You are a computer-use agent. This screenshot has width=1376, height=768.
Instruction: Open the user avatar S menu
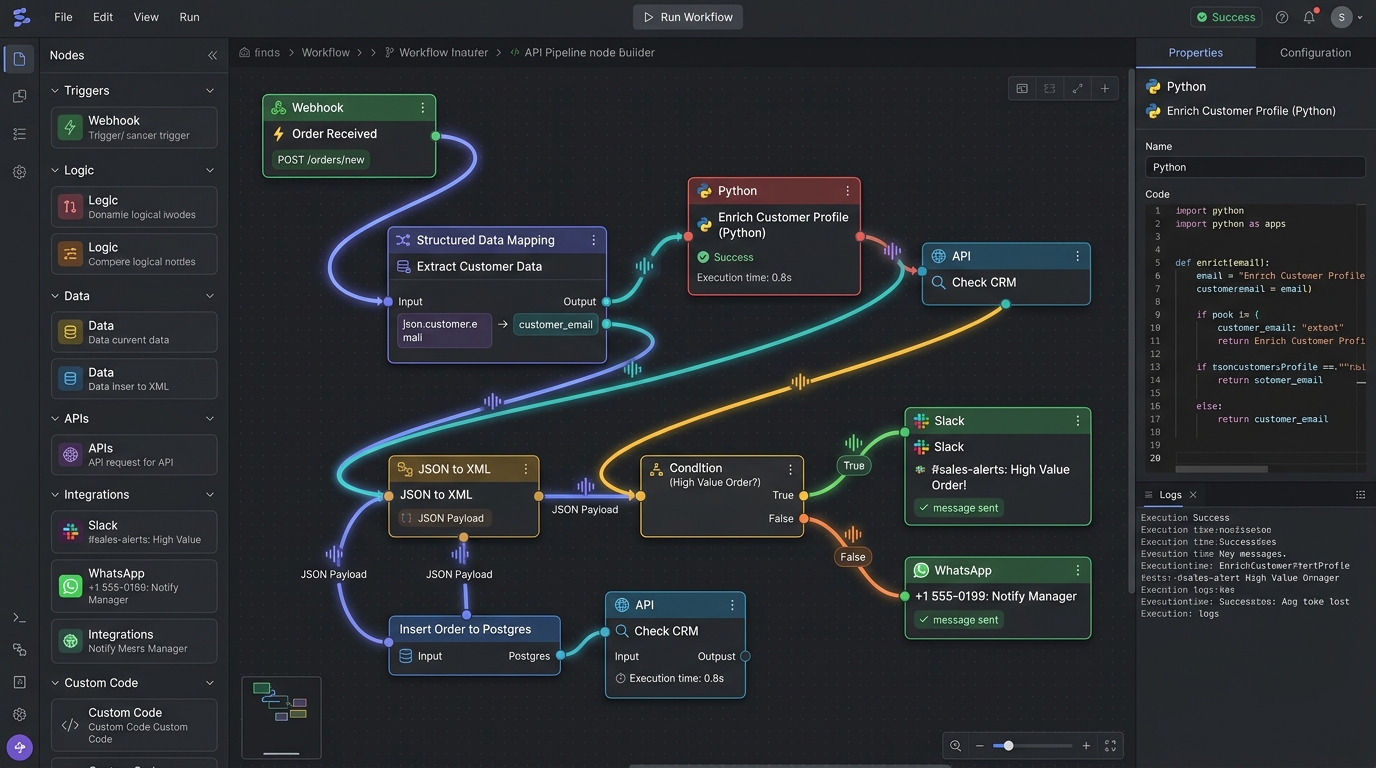pyautogui.click(x=1342, y=17)
